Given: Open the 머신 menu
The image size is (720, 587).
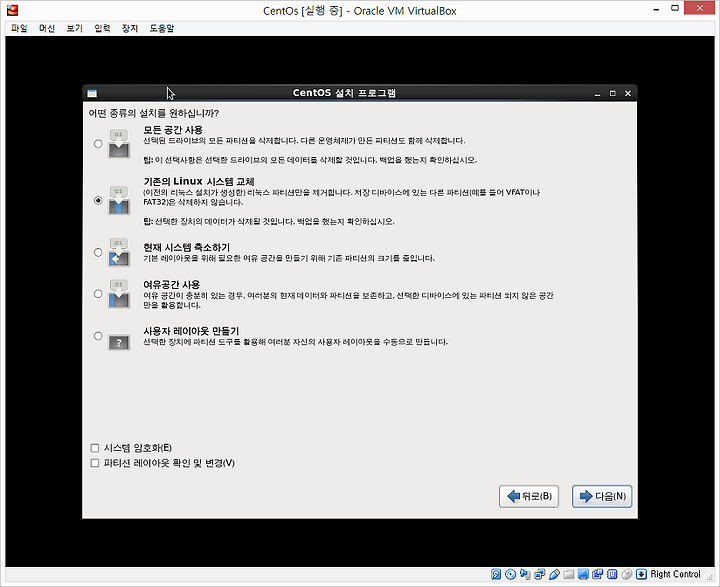Looking at the screenshot, I should coord(47,28).
